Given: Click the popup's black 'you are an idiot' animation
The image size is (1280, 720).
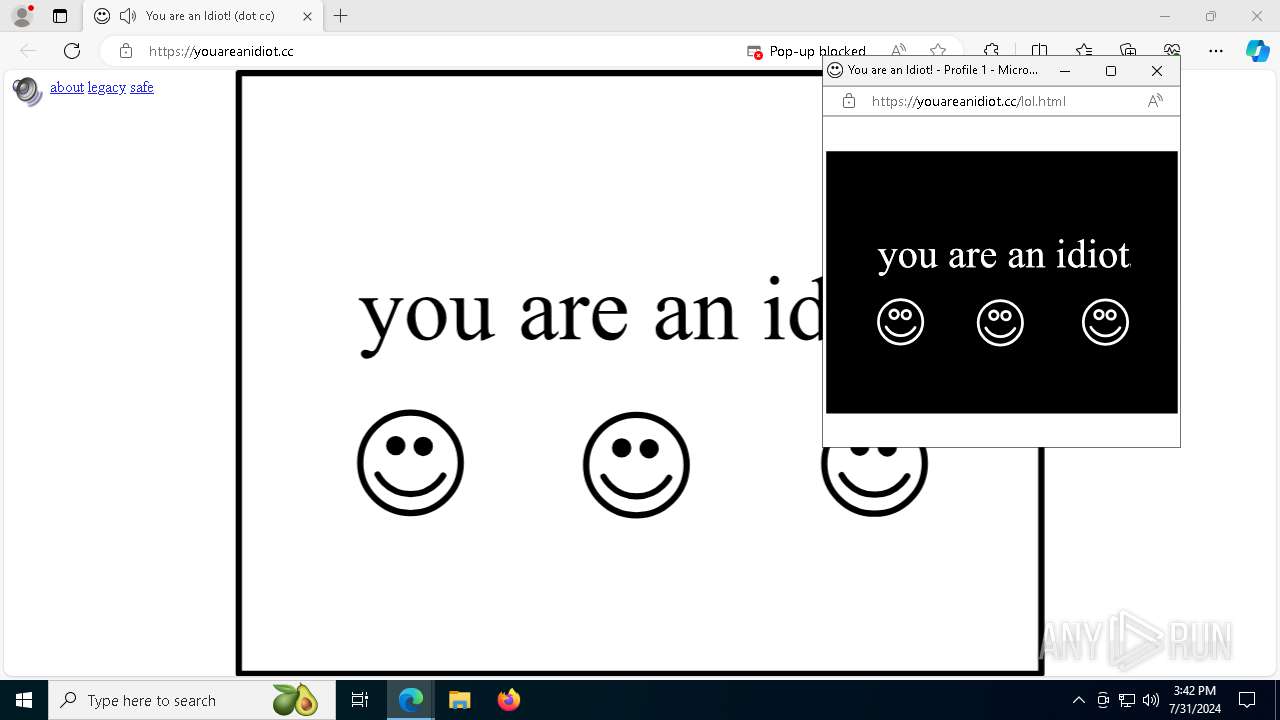Looking at the screenshot, I should [1002, 282].
